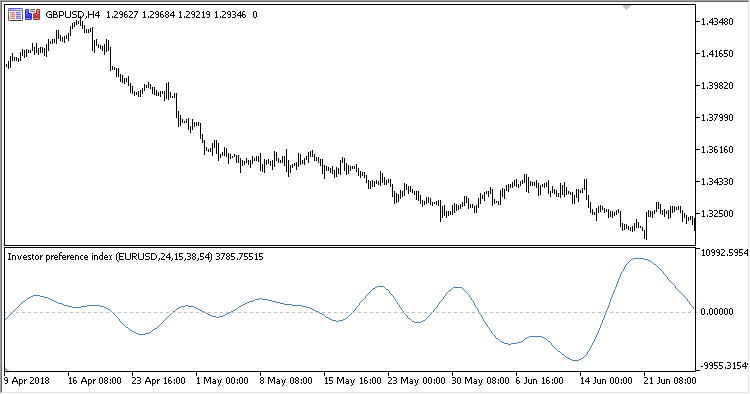Click the 1.34330 price scale label
This screenshot has height=394, width=750.
(717, 182)
